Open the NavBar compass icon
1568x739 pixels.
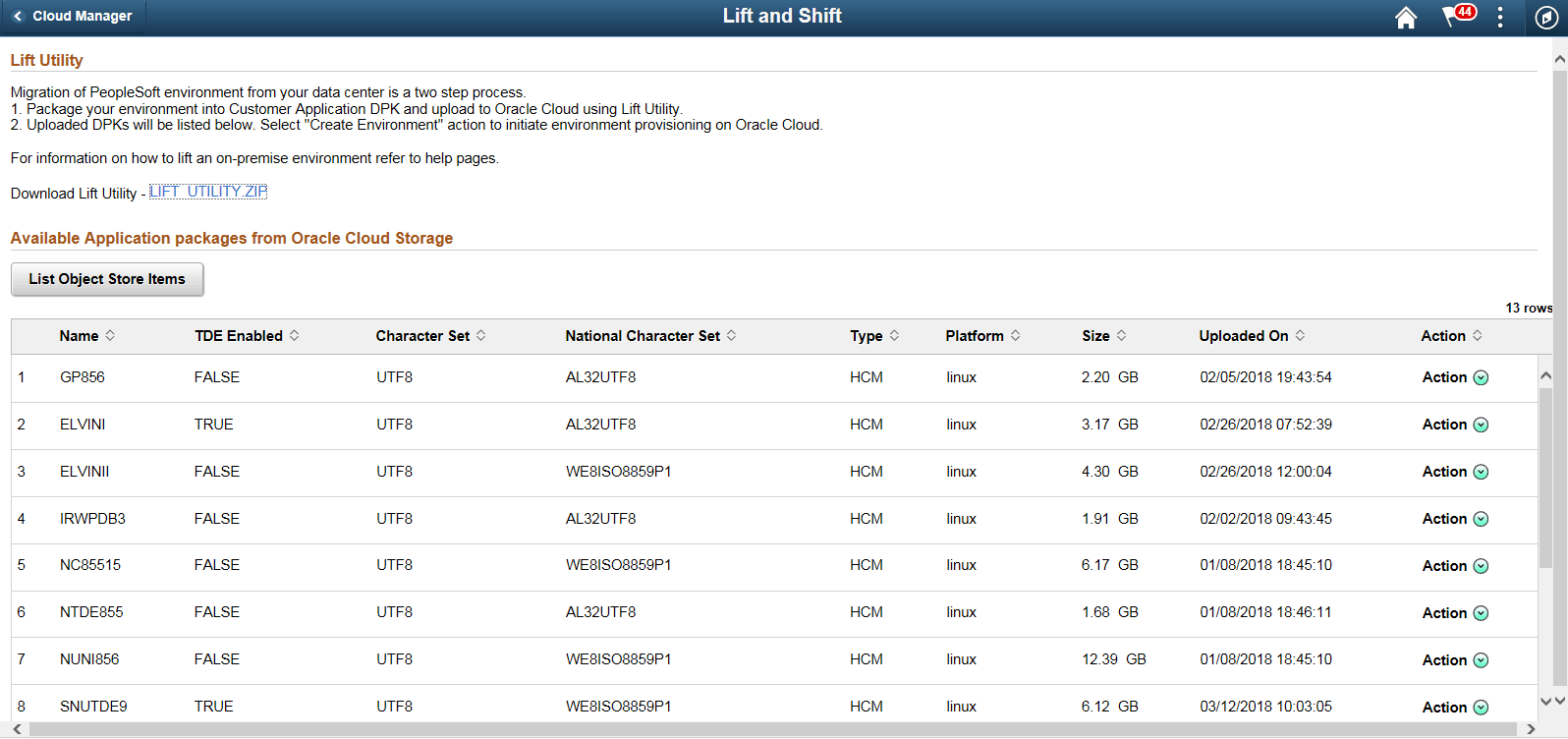click(1546, 18)
